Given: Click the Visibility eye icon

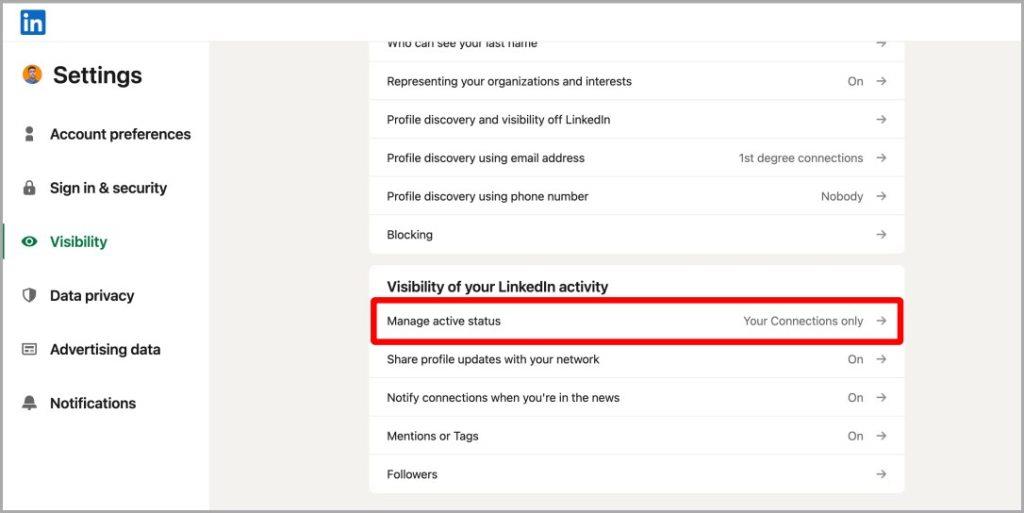Looking at the screenshot, I should [x=29, y=241].
